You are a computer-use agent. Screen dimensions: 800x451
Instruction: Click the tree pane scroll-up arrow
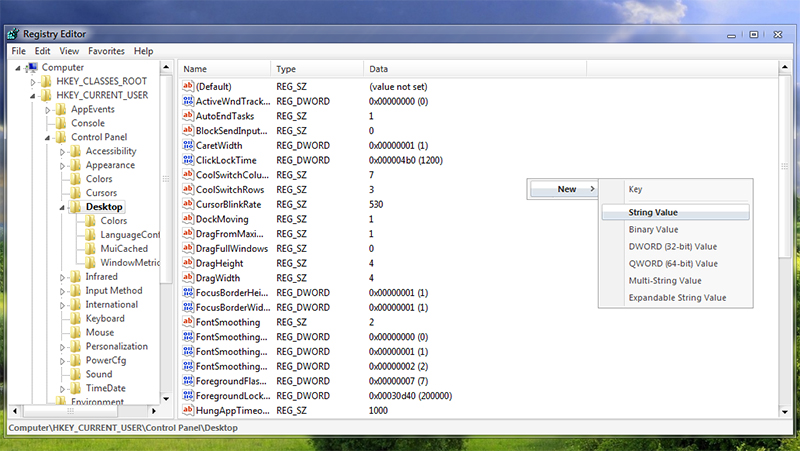166,67
